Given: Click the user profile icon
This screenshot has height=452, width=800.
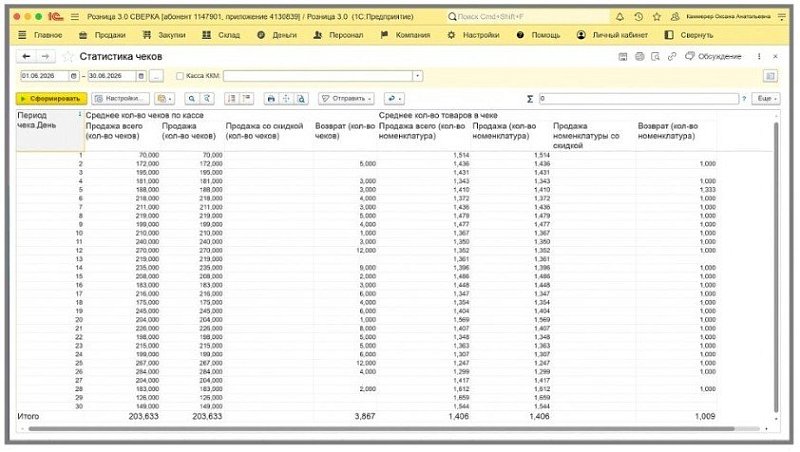Looking at the screenshot, I should tap(675, 17).
